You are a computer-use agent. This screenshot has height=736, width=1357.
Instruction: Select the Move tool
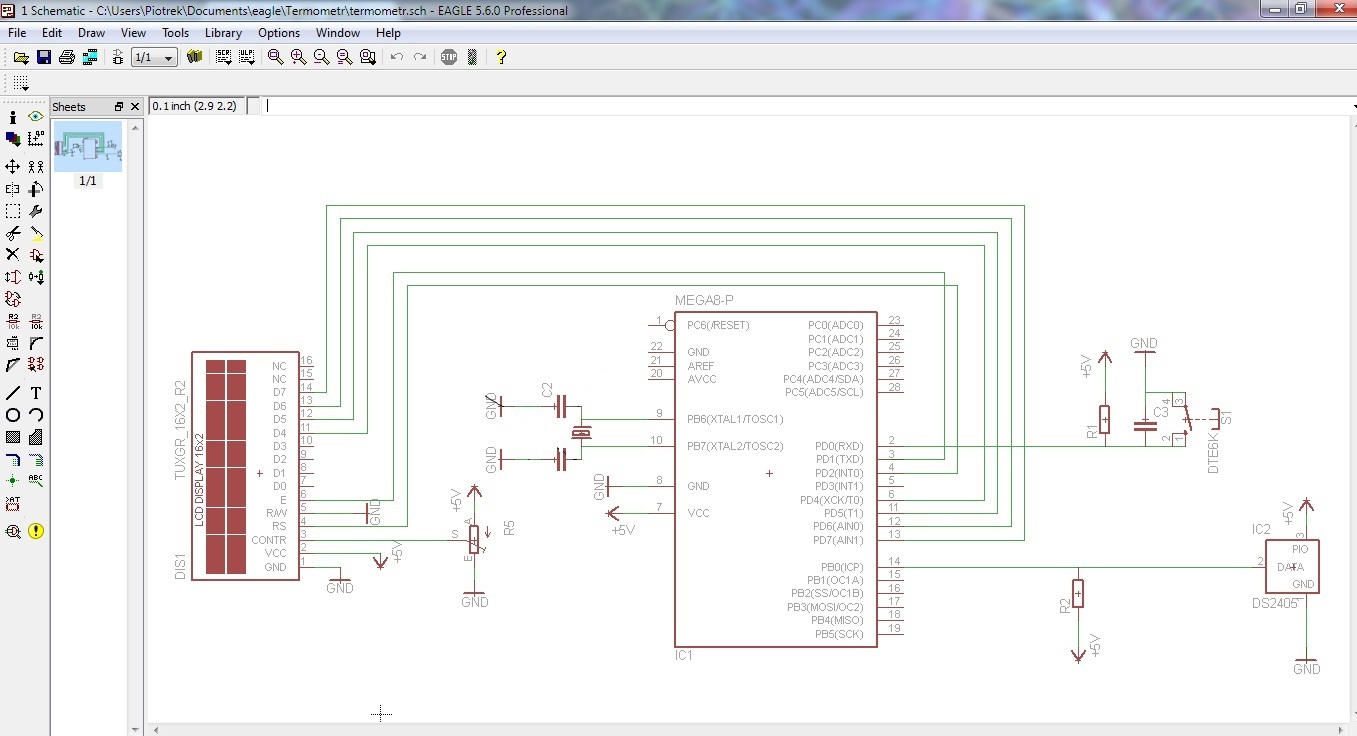13,166
